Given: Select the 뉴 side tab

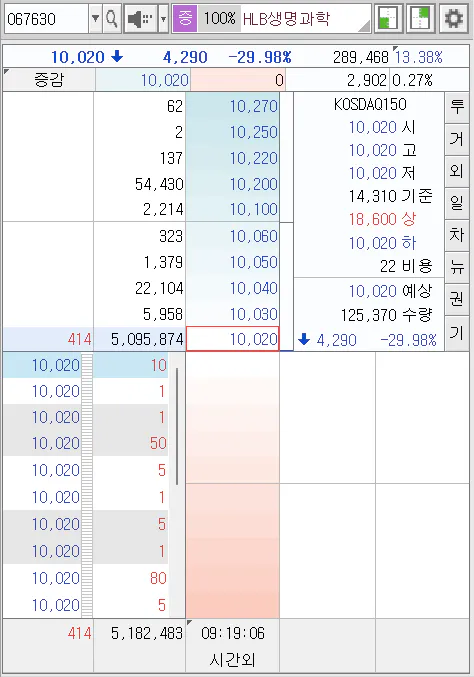Looking at the screenshot, I should click(x=456, y=268).
